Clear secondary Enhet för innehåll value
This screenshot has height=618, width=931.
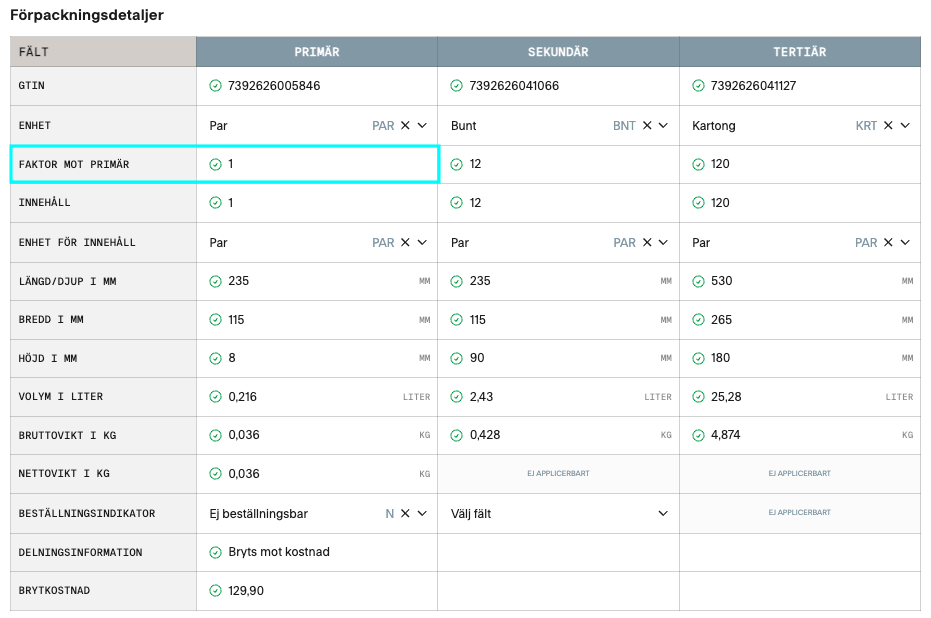click(647, 243)
